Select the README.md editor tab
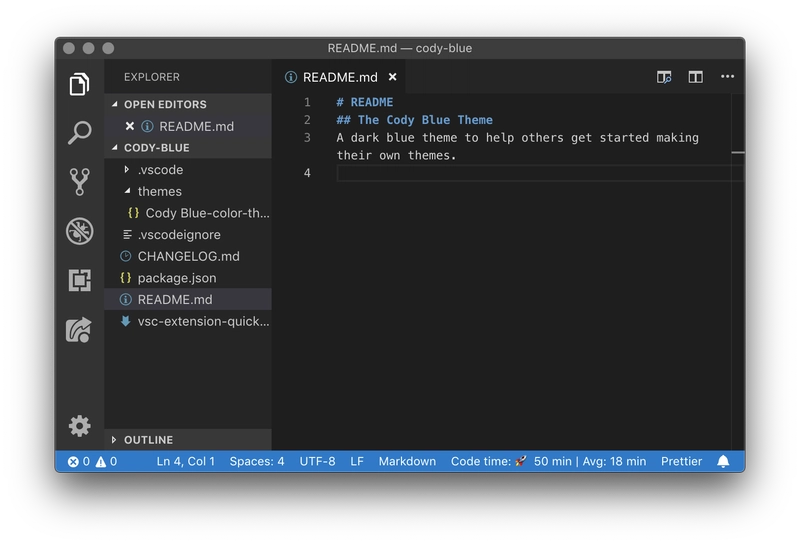The image size is (800, 545). coord(340,77)
